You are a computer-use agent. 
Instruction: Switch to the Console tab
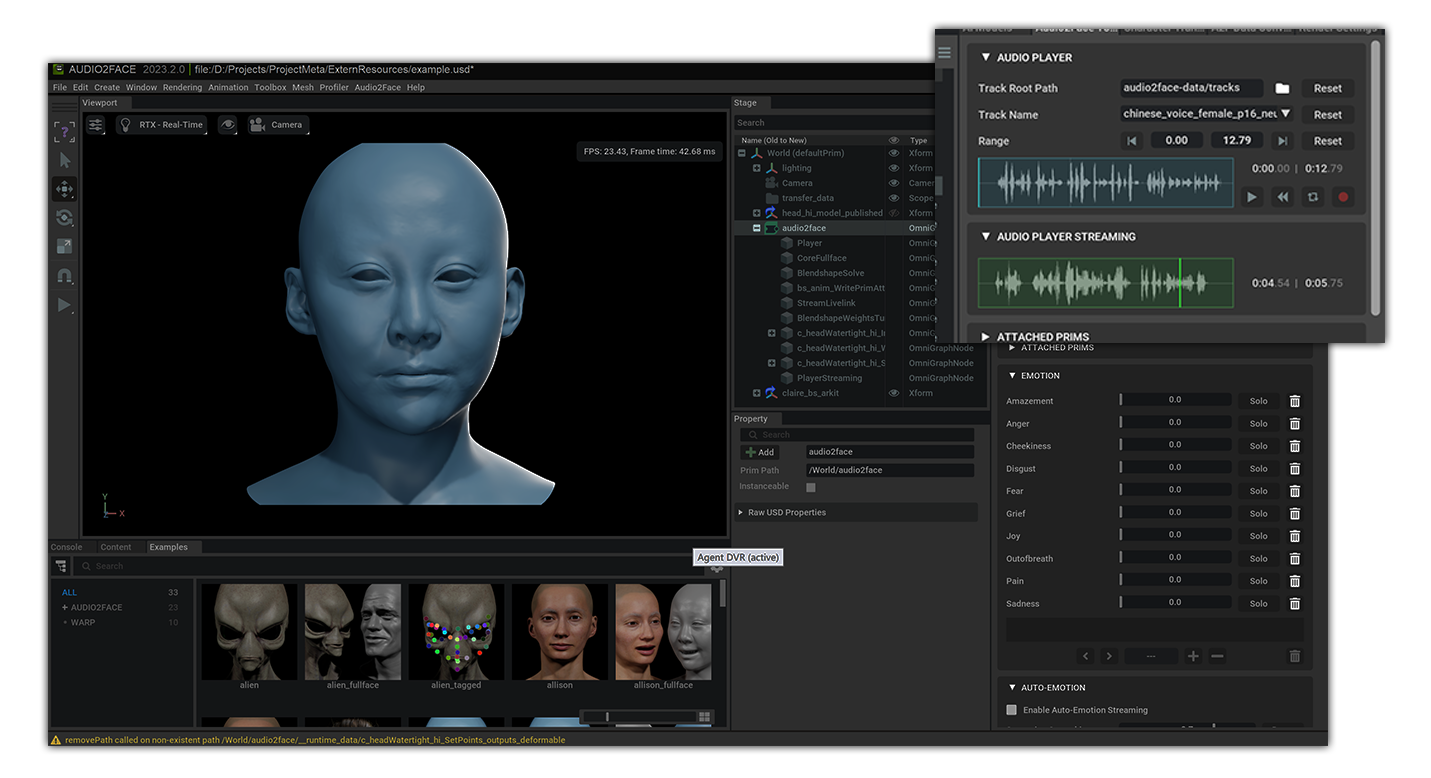(x=67, y=547)
